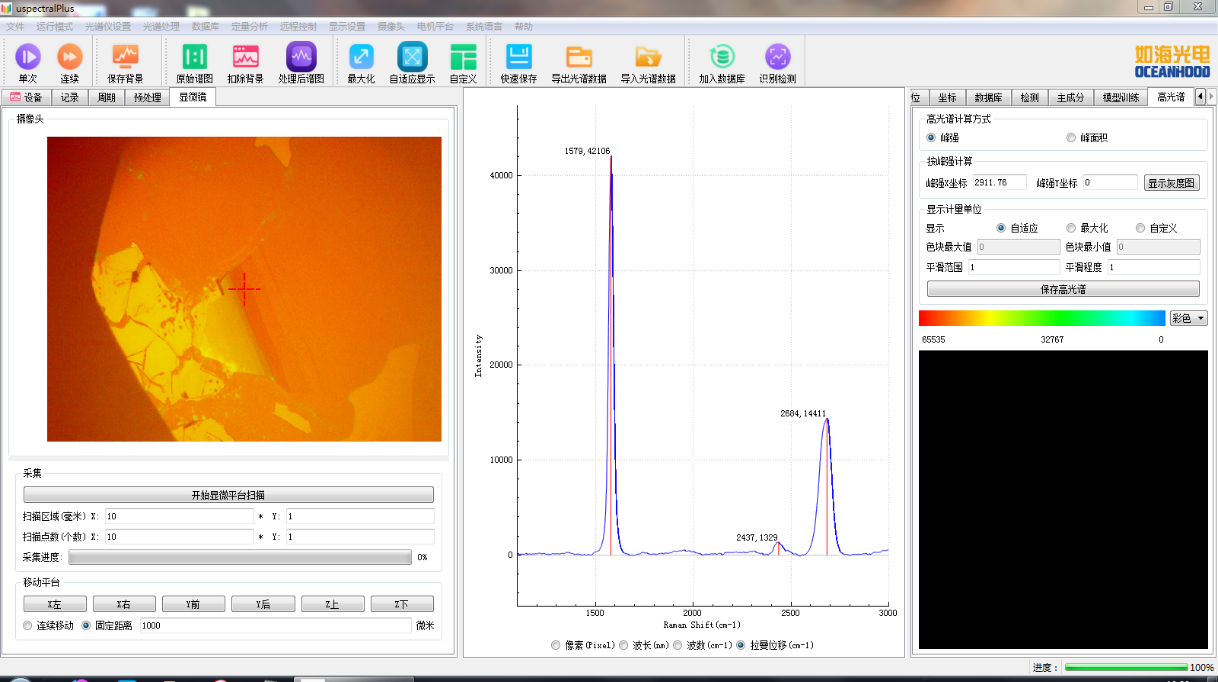Enable the 连续移动 continuous move option
The width and height of the screenshot is (1218, 682).
28,626
